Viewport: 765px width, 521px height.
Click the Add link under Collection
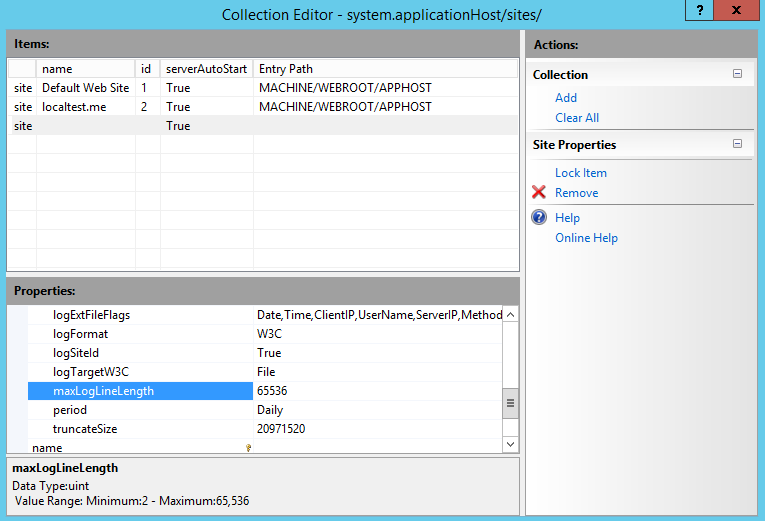click(566, 98)
